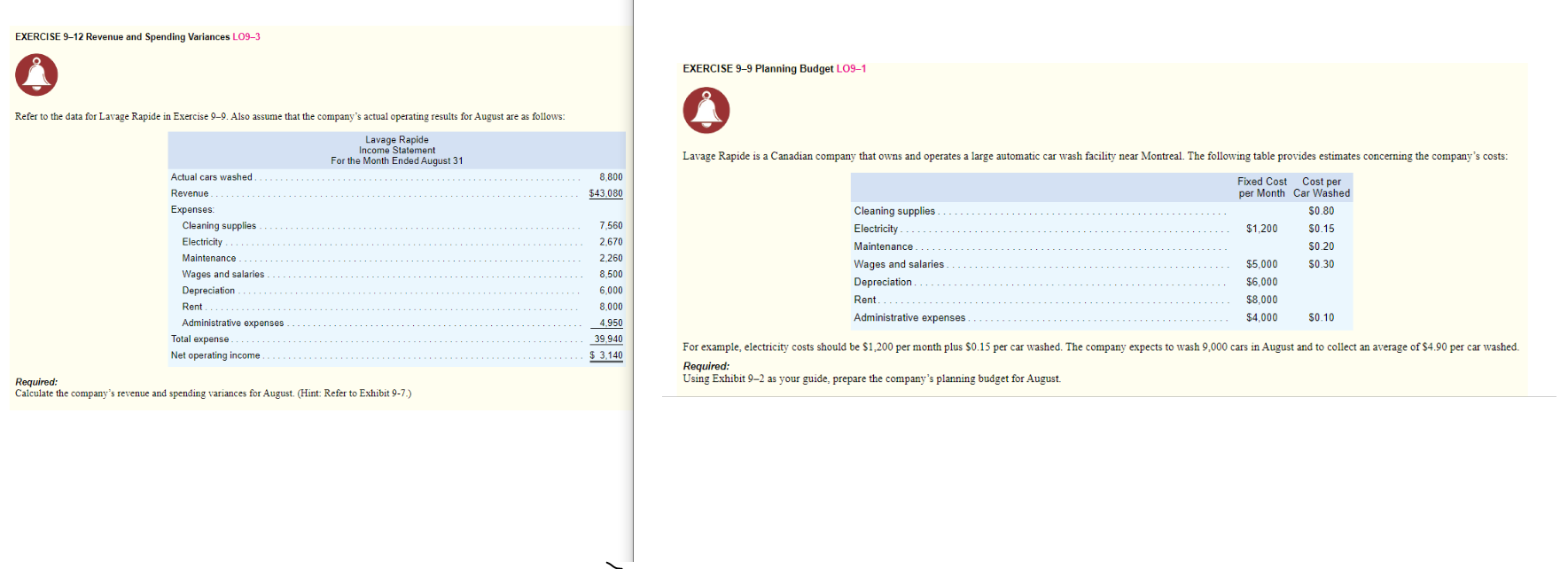Image resolution: width=1568 pixels, height=569 pixels.
Task: Click the 'Net operating income' row label
Action: coord(215,355)
